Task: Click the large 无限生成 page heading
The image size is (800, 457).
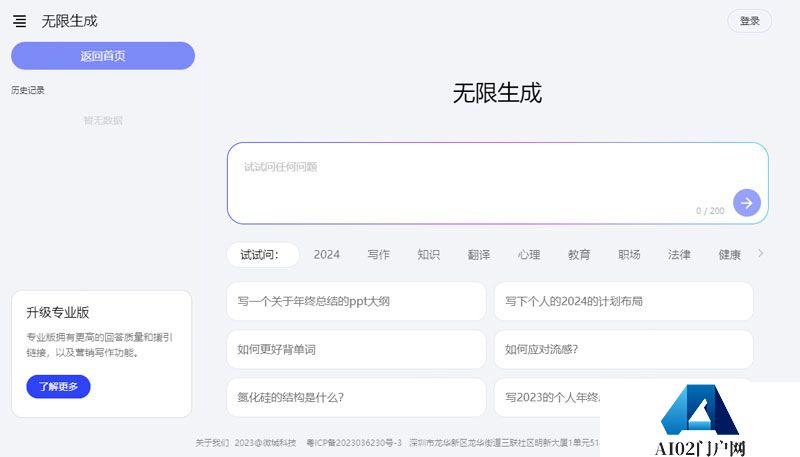Action: click(x=497, y=93)
